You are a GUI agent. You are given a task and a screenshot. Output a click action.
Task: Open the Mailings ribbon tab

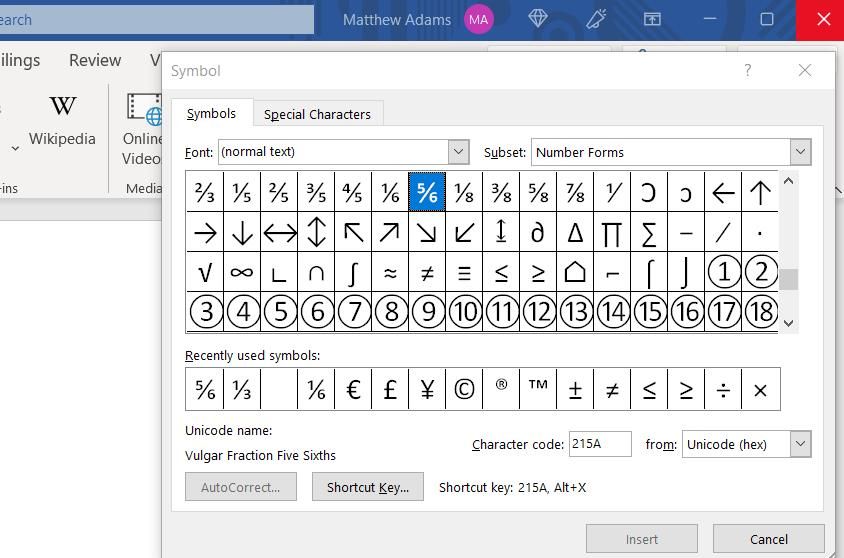pos(20,60)
